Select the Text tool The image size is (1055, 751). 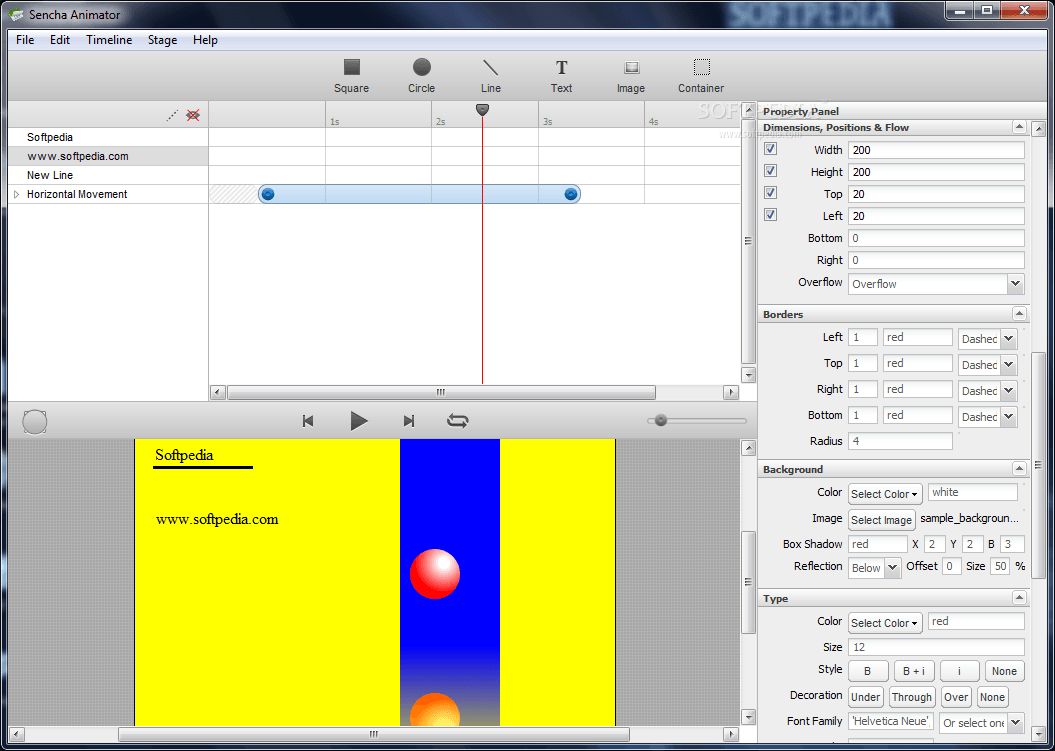pyautogui.click(x=561, y=70)
